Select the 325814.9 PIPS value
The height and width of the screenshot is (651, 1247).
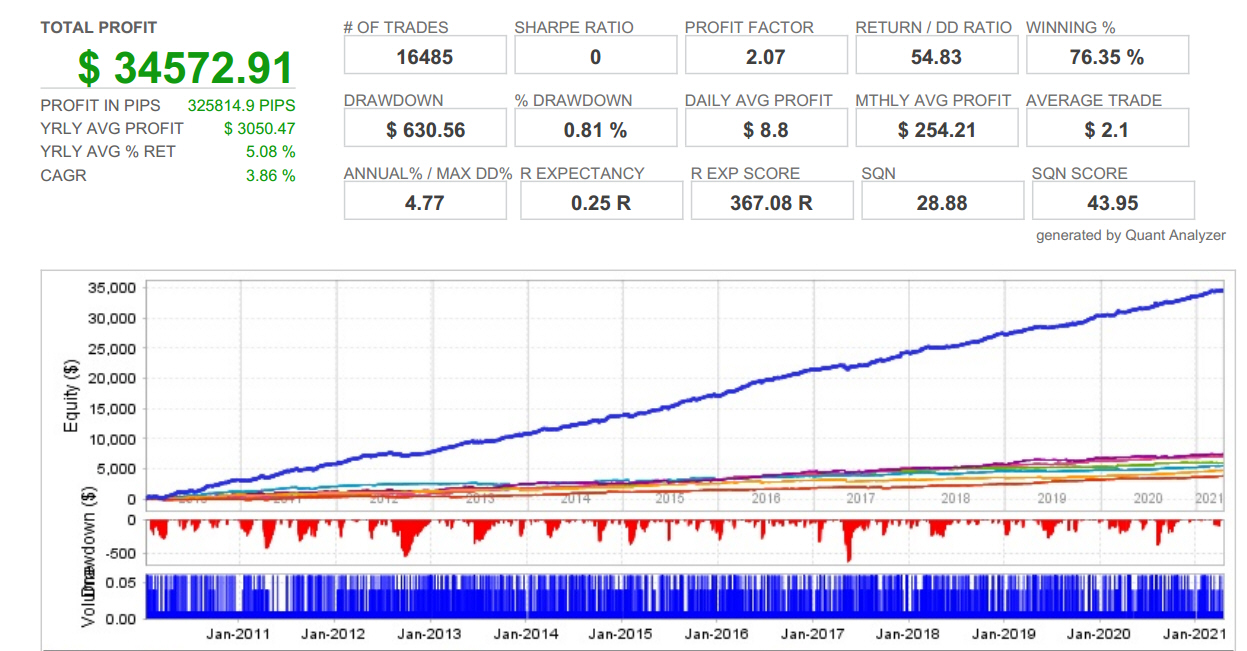click(241, 105)
